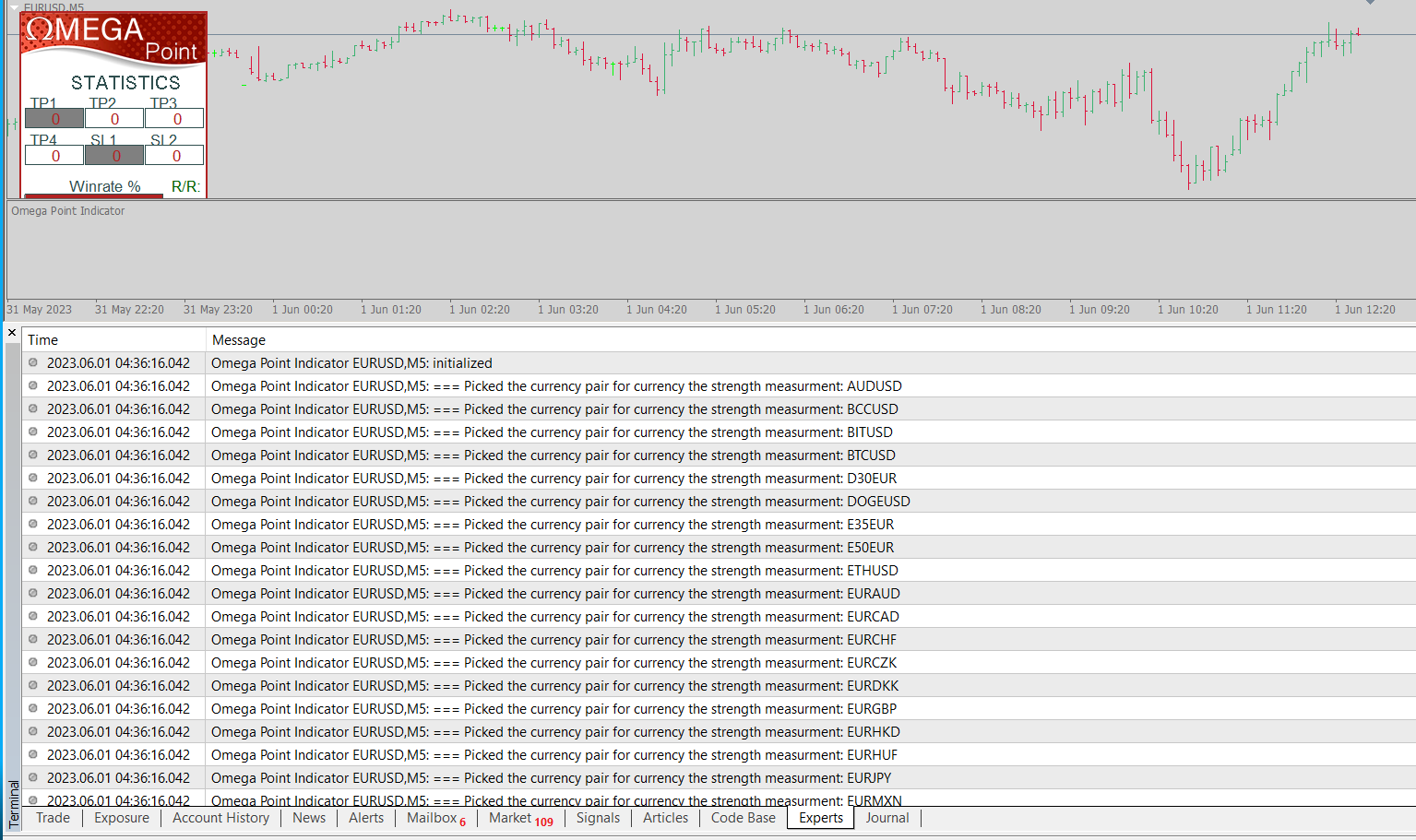Click the 1 Jun 12:20 time axis label
1416x840 pixels.
pos(1365,310)
